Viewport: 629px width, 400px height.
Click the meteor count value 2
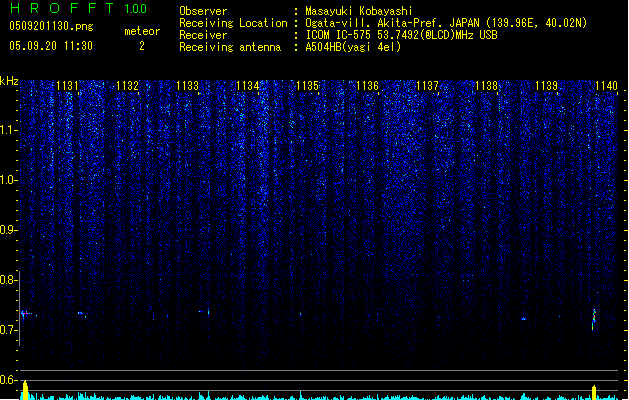tap(142, 46)
